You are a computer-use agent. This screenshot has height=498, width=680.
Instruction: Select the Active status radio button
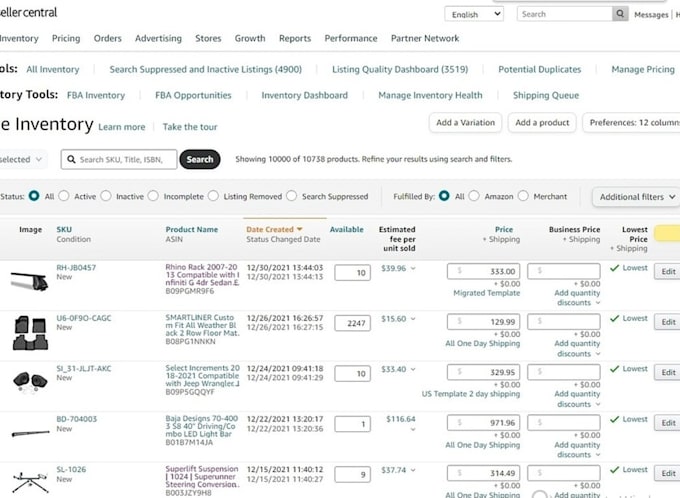coord(64,196)
